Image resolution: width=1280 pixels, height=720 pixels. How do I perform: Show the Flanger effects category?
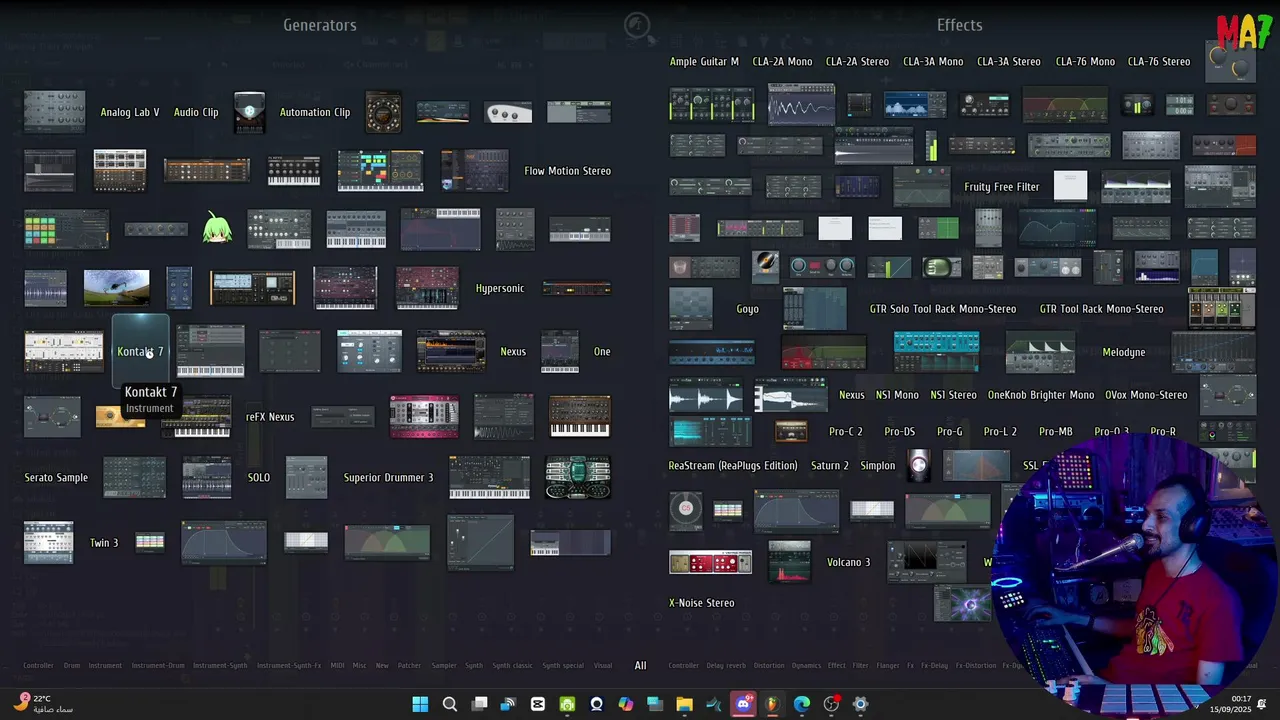pos(887,666)
